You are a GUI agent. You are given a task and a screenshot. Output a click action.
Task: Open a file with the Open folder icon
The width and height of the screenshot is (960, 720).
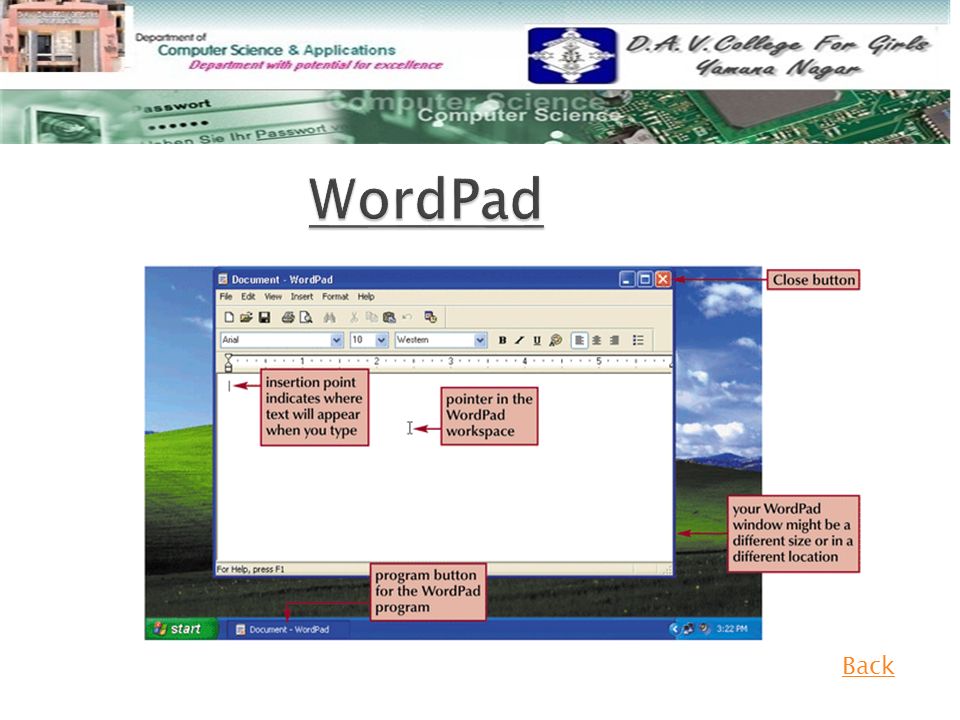click(246, 317)
